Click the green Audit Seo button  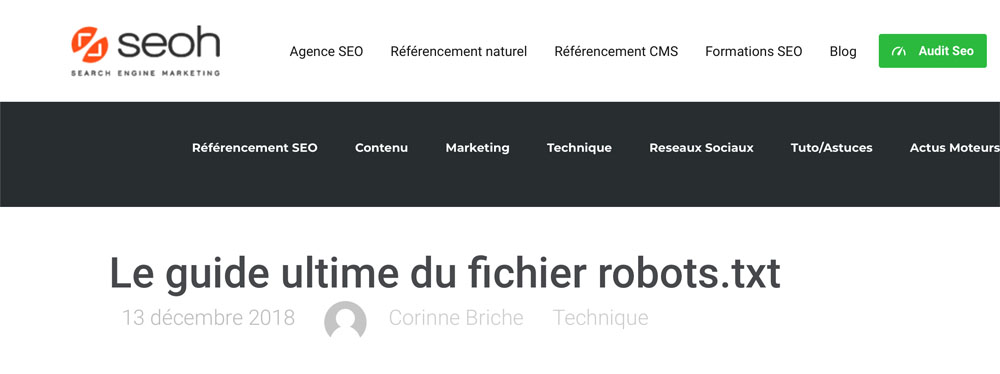click(932, 51)
